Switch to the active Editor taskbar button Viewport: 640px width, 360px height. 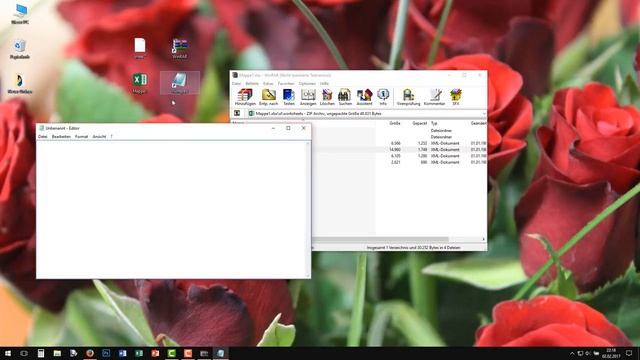click(x=220, y=353)
